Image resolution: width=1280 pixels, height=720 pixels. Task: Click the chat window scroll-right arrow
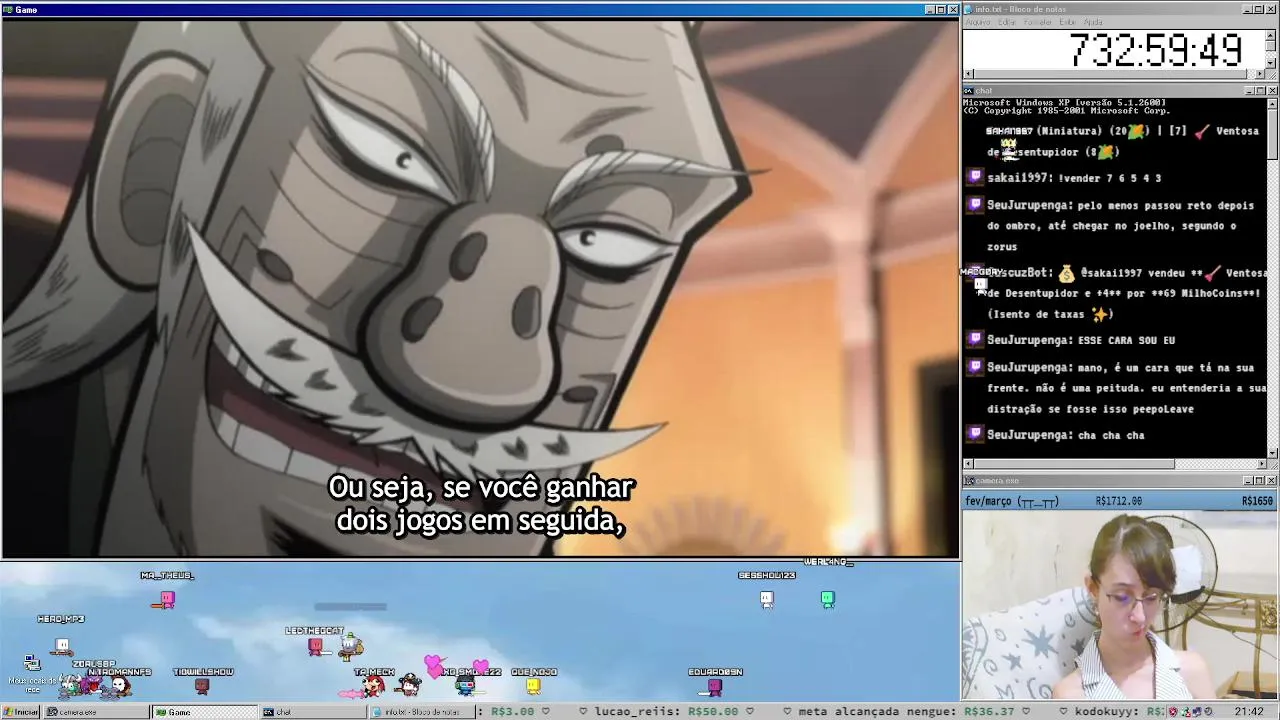pyautogui.click(x=1260, y=464)
